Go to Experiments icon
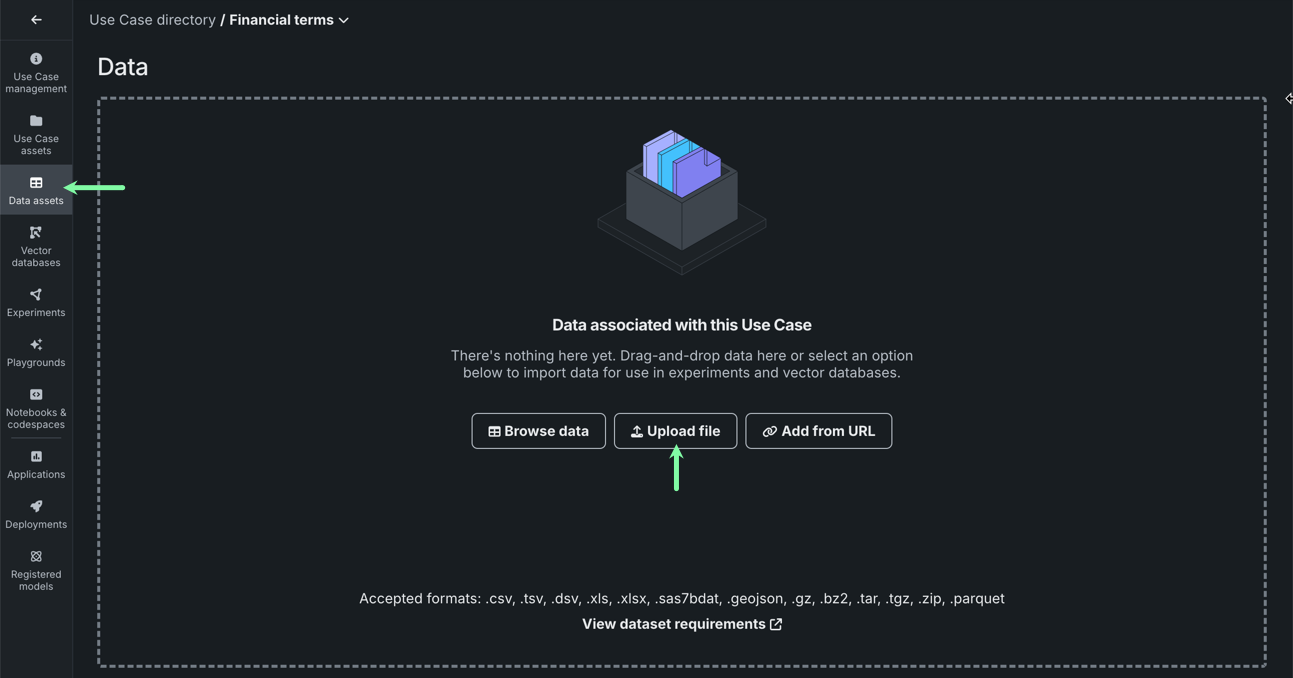1293x678 pixels. click(36, 295)
